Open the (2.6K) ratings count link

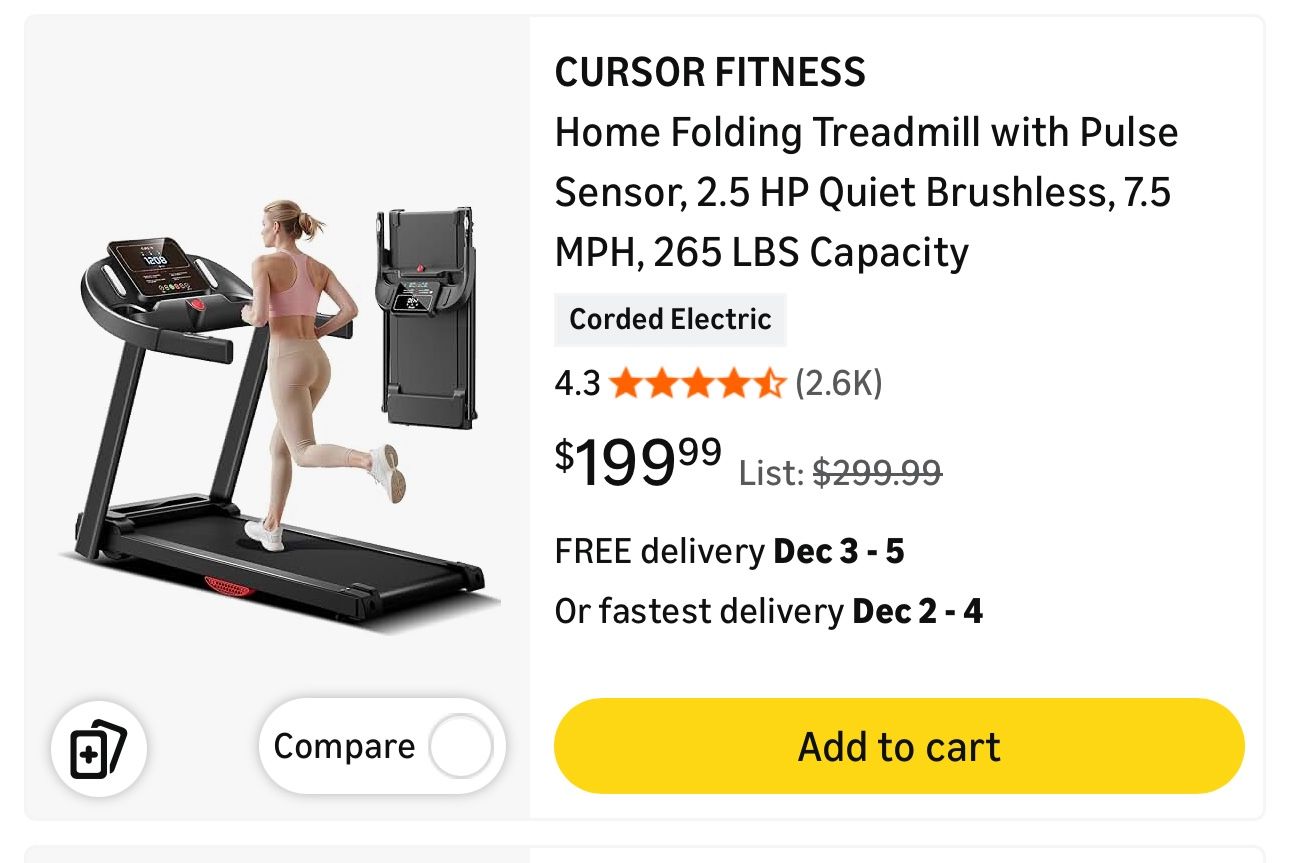click(x=838, y=383)
